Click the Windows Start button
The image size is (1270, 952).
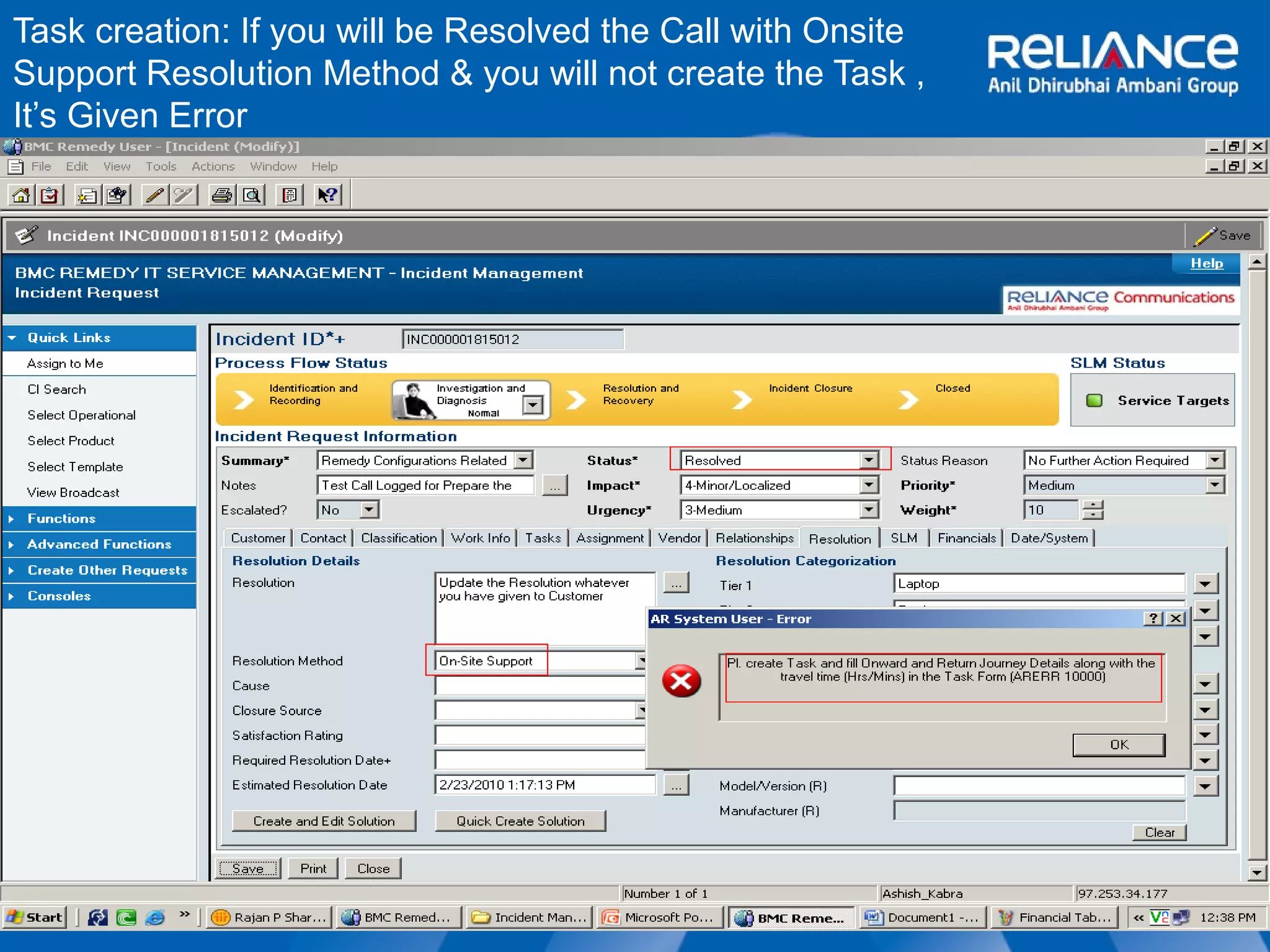(x=35, y=917)
